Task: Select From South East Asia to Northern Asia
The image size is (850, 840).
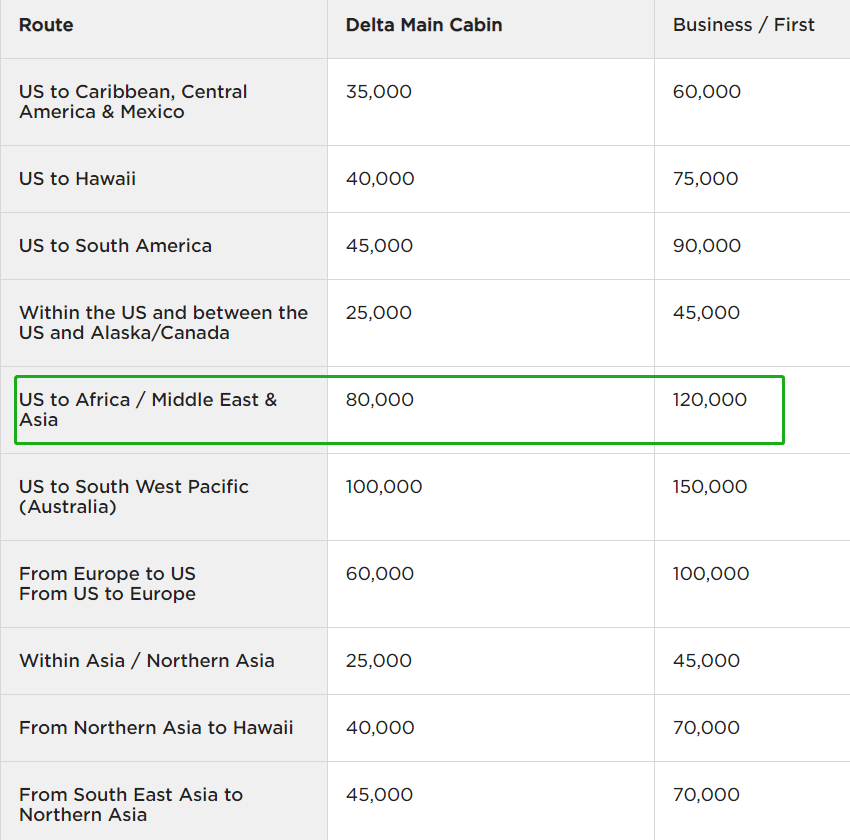Action: 131,805
